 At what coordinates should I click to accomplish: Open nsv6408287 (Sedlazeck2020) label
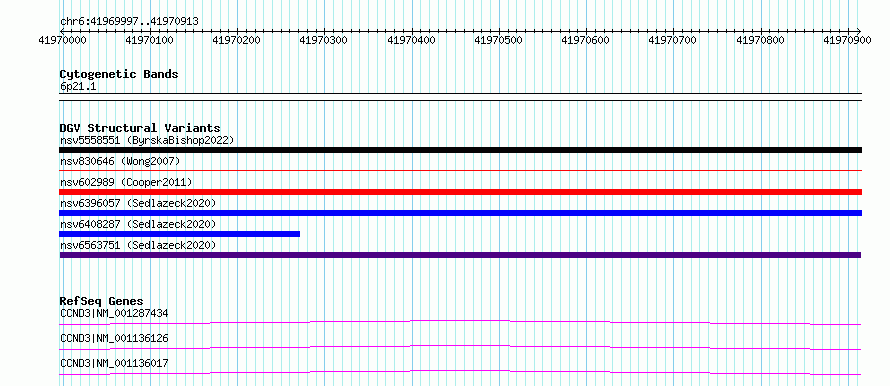click(x=138, y=224)
